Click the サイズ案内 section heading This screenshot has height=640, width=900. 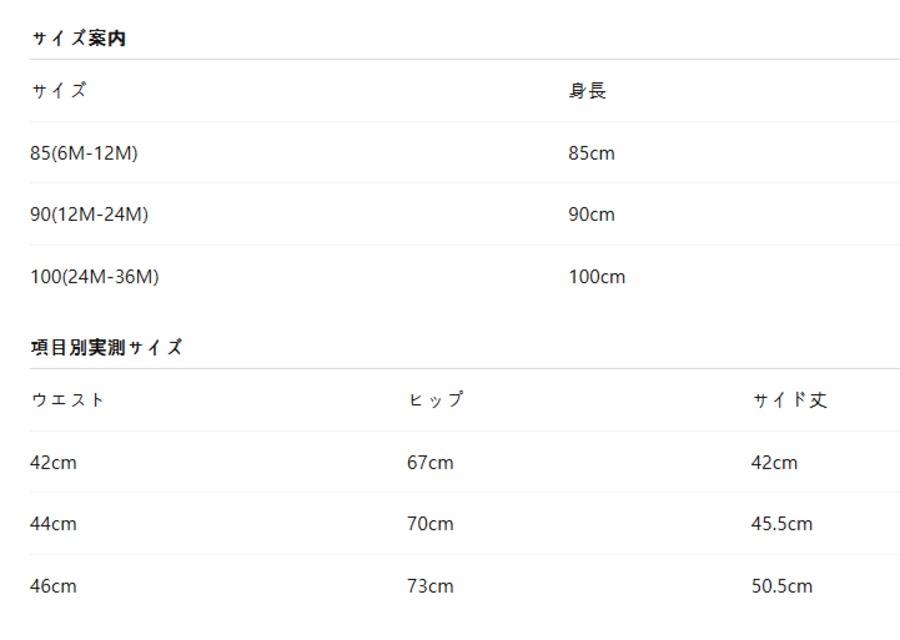point(78,39)
